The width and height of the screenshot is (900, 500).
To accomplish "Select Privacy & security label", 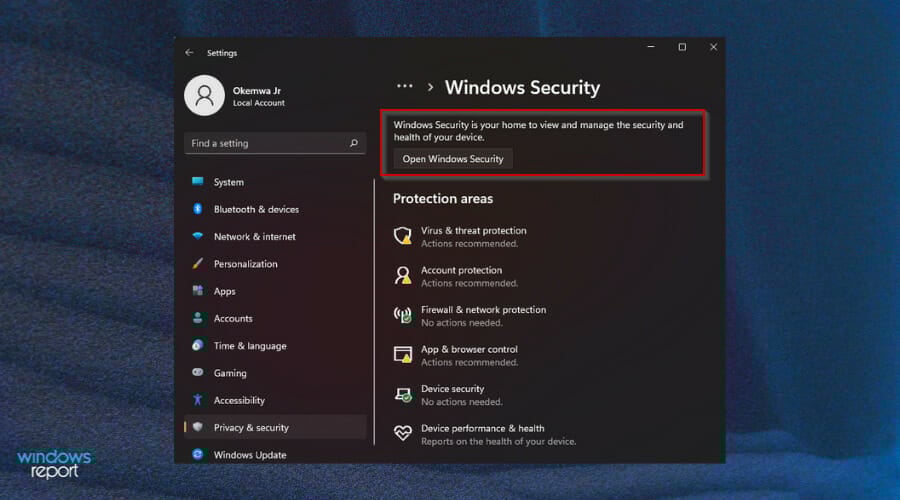I will (251, 428).
